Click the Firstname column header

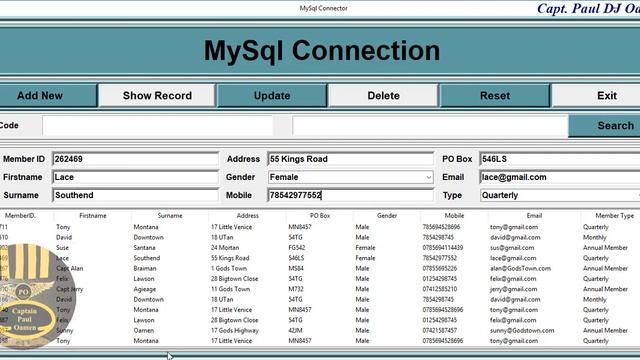pos(93,216)
